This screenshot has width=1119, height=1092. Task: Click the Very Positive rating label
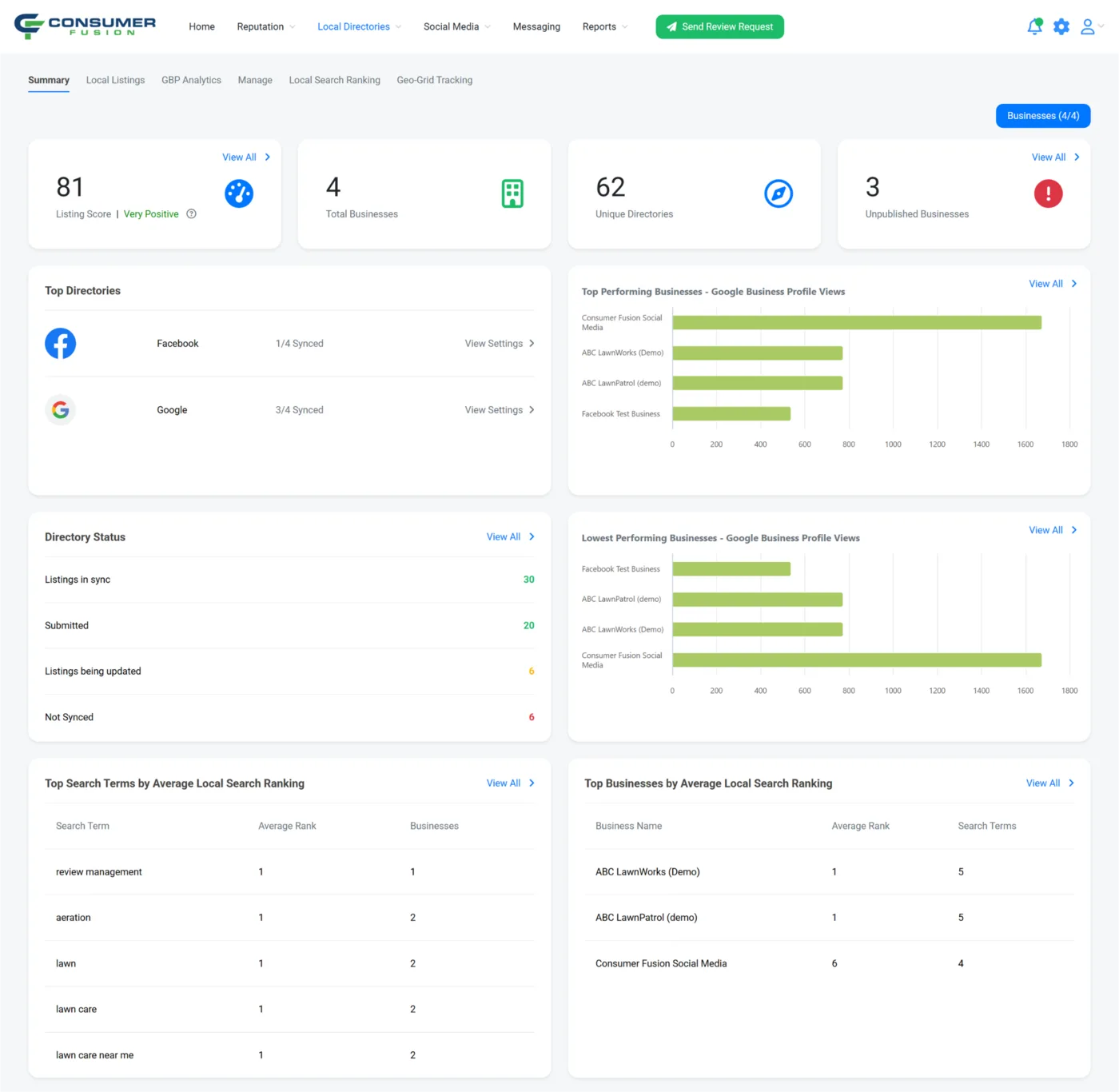pyautogui.click(x=151, y=214)
